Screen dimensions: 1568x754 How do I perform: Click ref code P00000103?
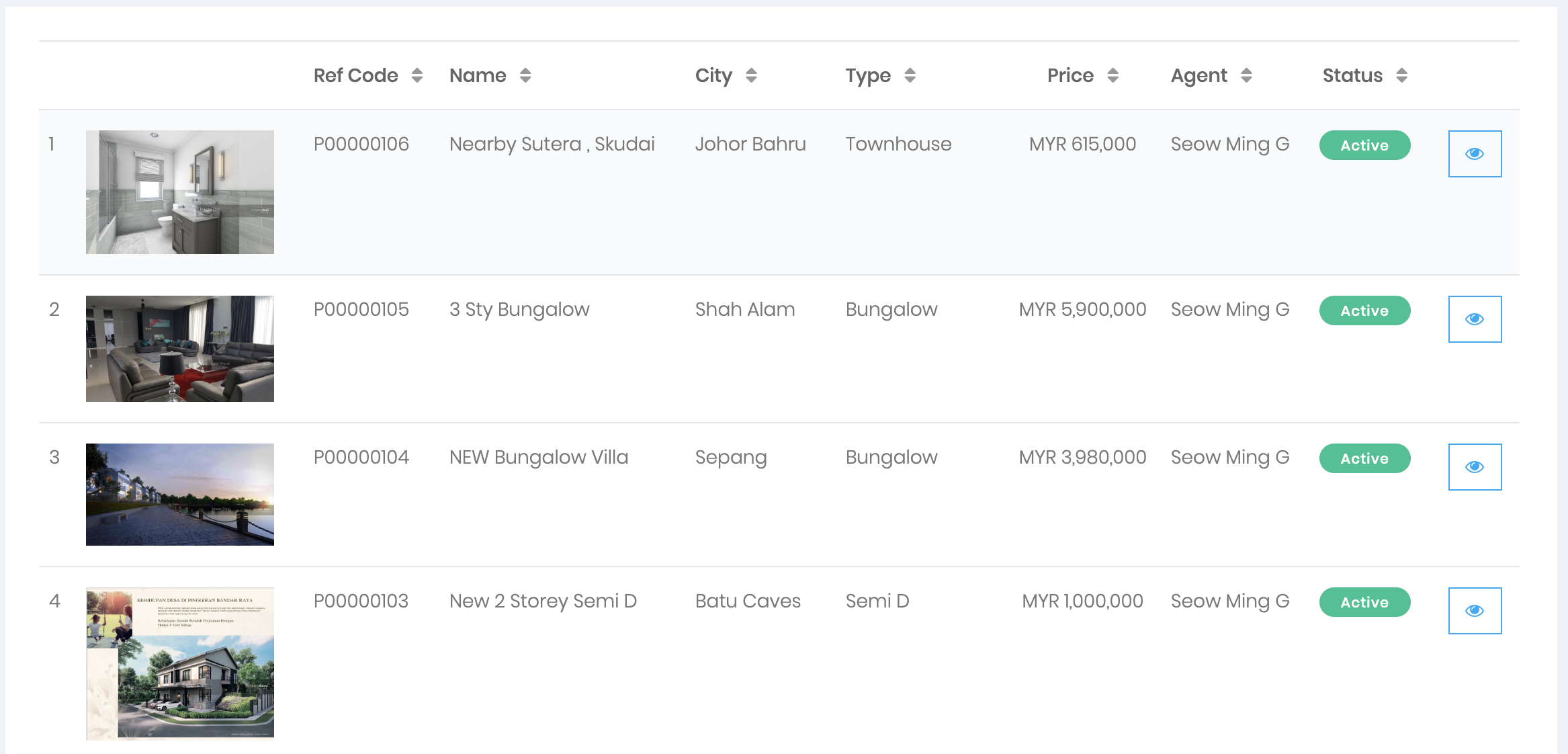[x=361, y=601]
